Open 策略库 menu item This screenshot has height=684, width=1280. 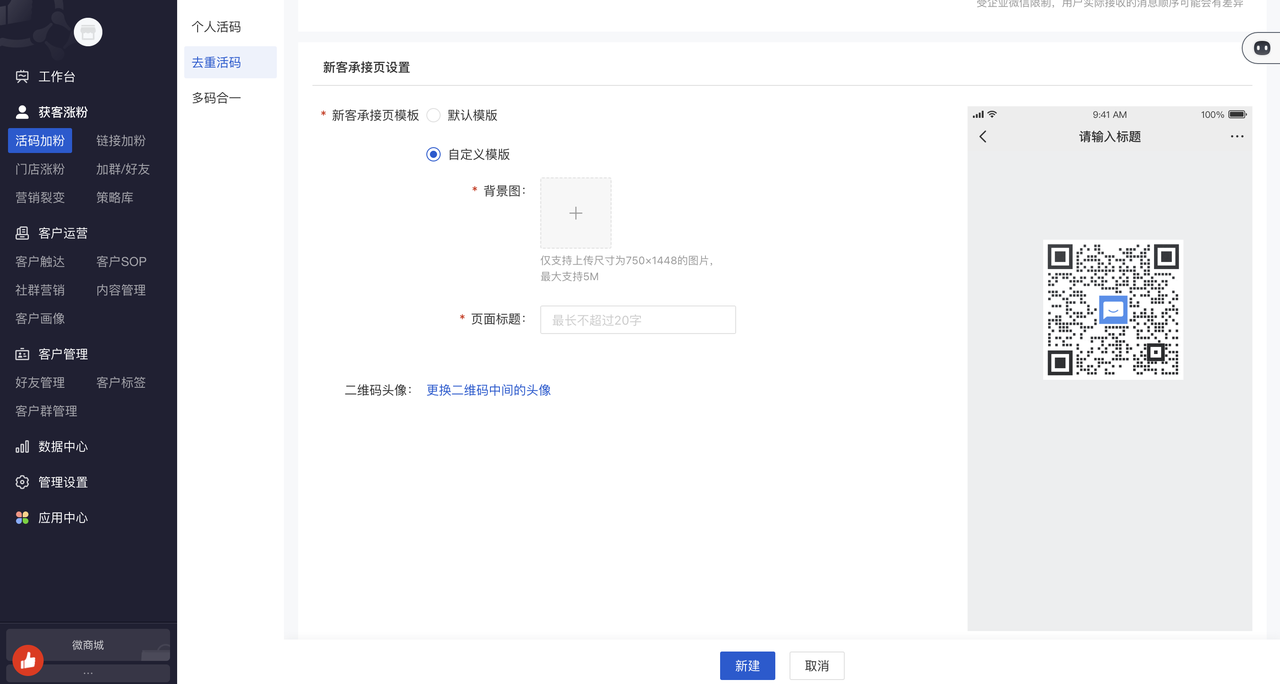click(x=115, y=198)
